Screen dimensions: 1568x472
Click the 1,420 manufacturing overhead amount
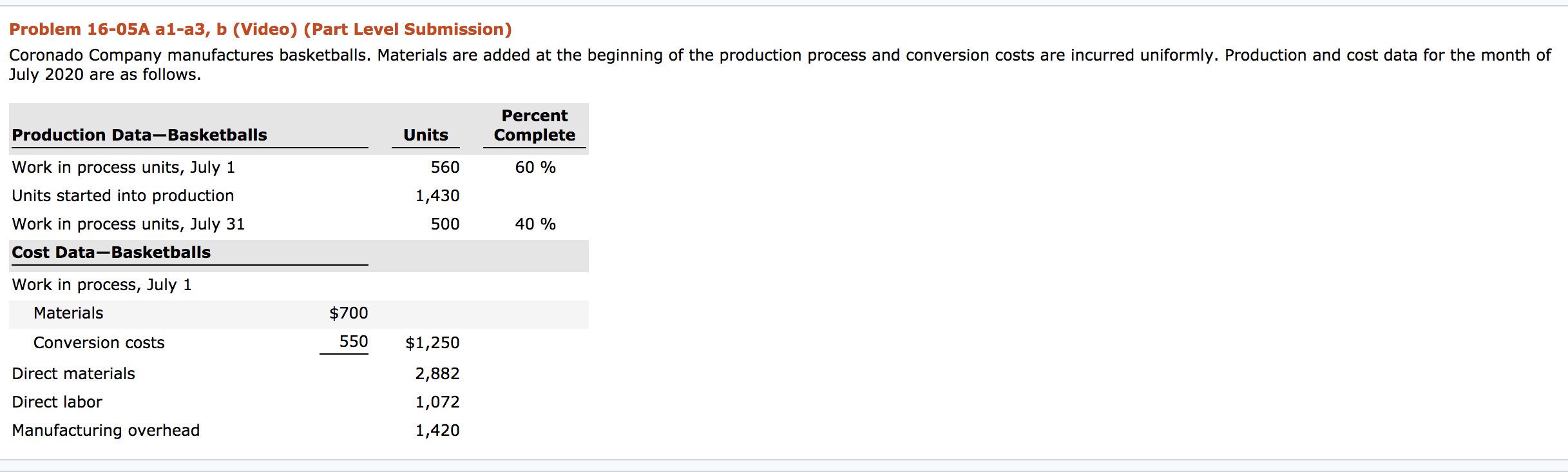(437, 431)
